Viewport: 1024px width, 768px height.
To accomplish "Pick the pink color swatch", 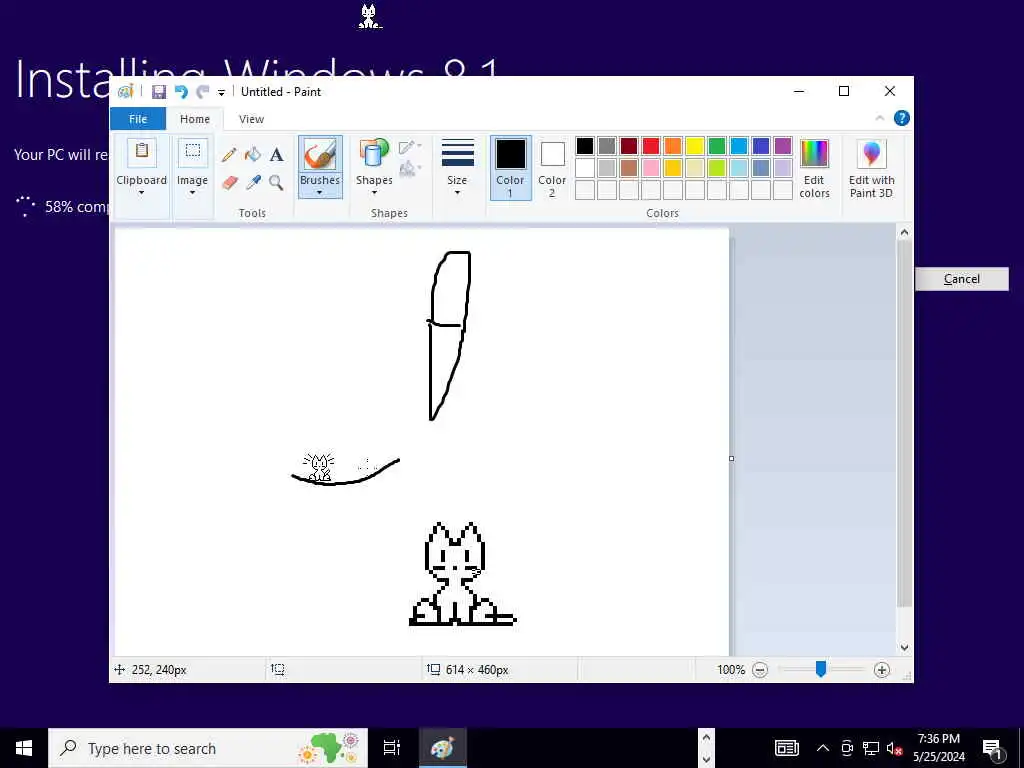I will click(x=650, y=168).
